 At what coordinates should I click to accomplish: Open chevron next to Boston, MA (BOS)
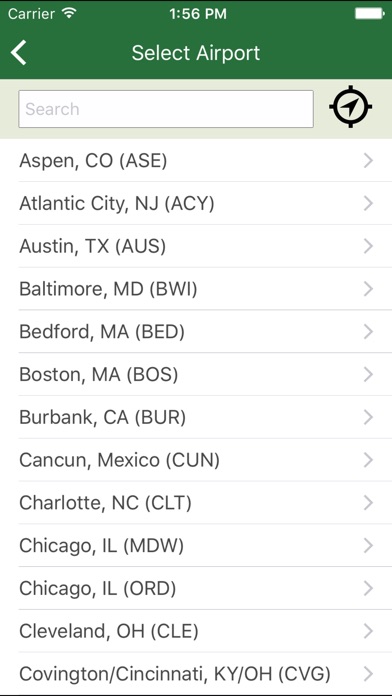[368, 375]
